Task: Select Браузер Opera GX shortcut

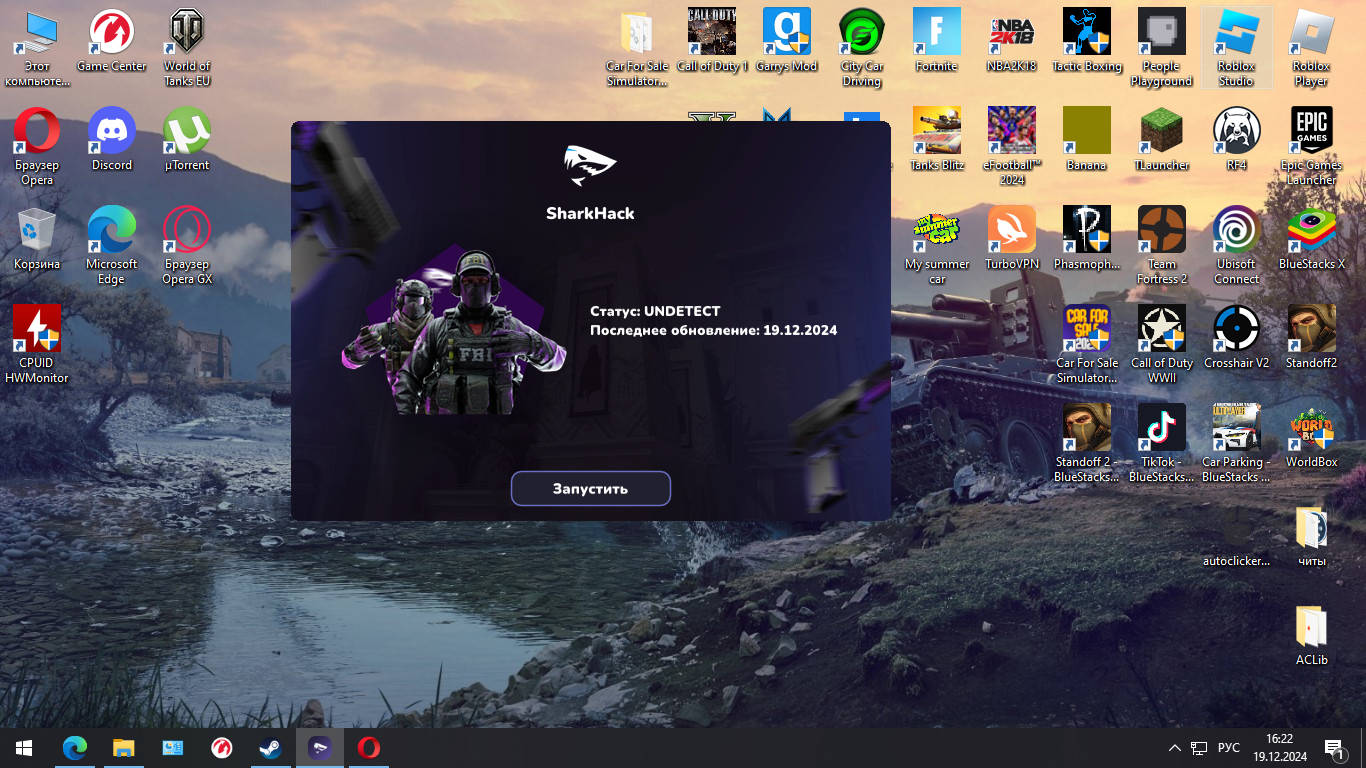Action: pos(187,246)
